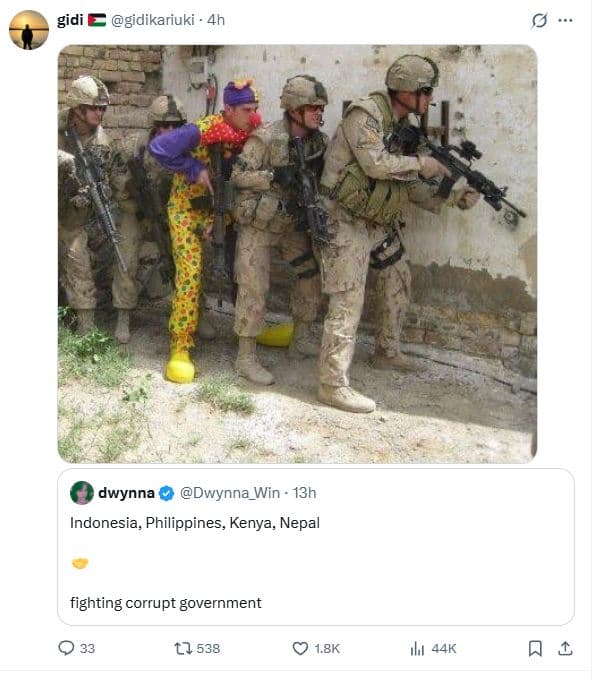The height and width of the screenshot is (679, 600).
Task: Click the 1.8K likes count
Action: (x=327, y=649)
